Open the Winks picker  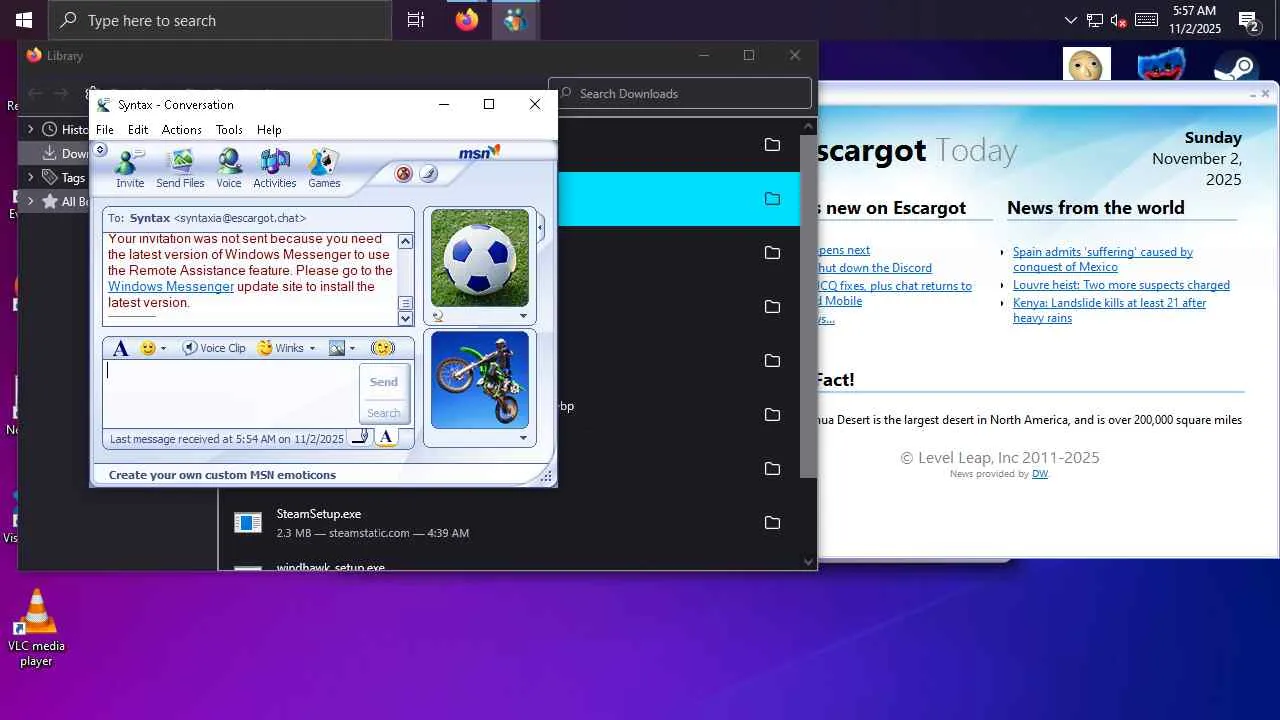pyautogui.click(x=281, y=348)
